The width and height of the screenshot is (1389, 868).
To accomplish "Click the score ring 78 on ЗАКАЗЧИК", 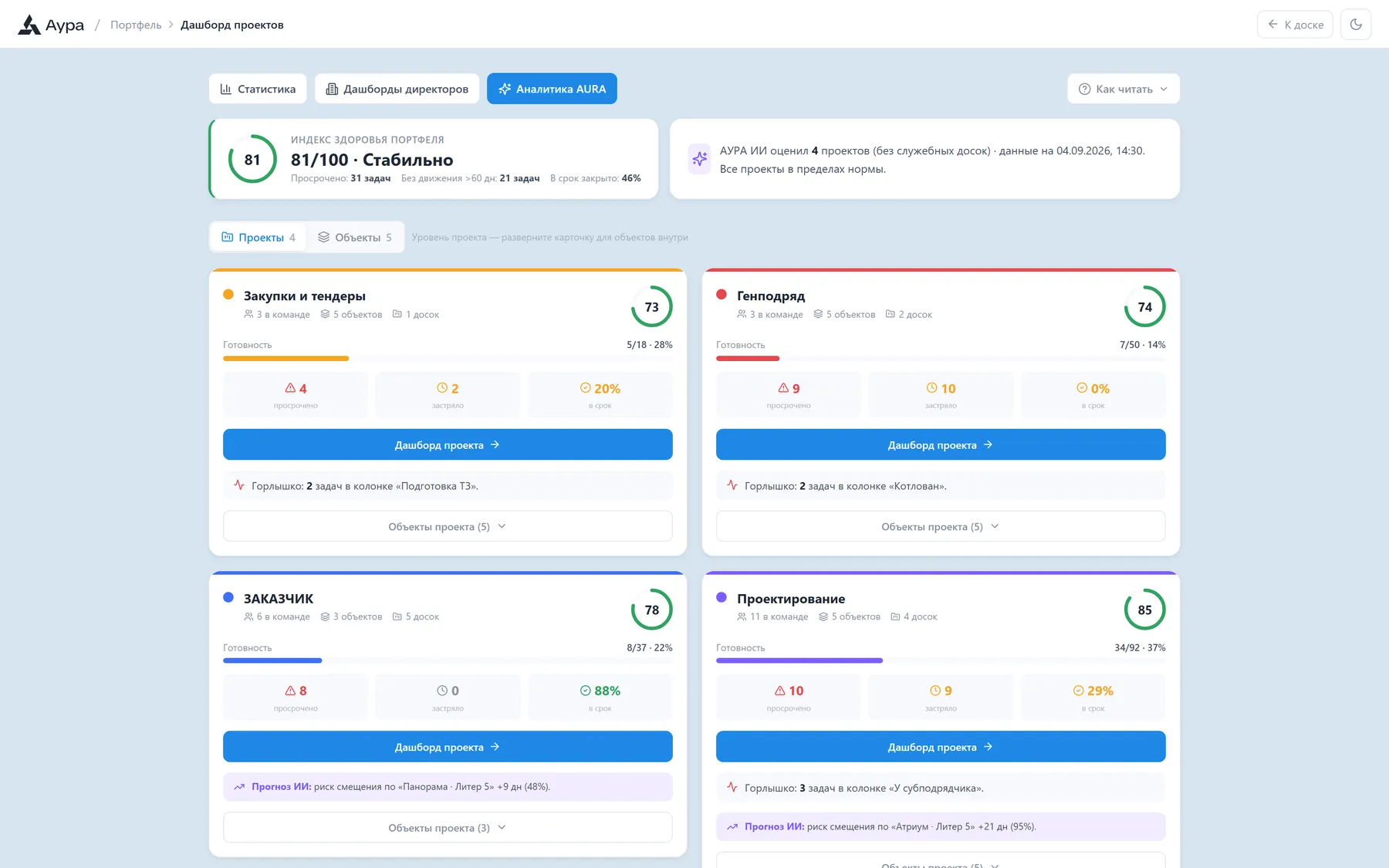I will pyautogui.click(x=652, y=610).
